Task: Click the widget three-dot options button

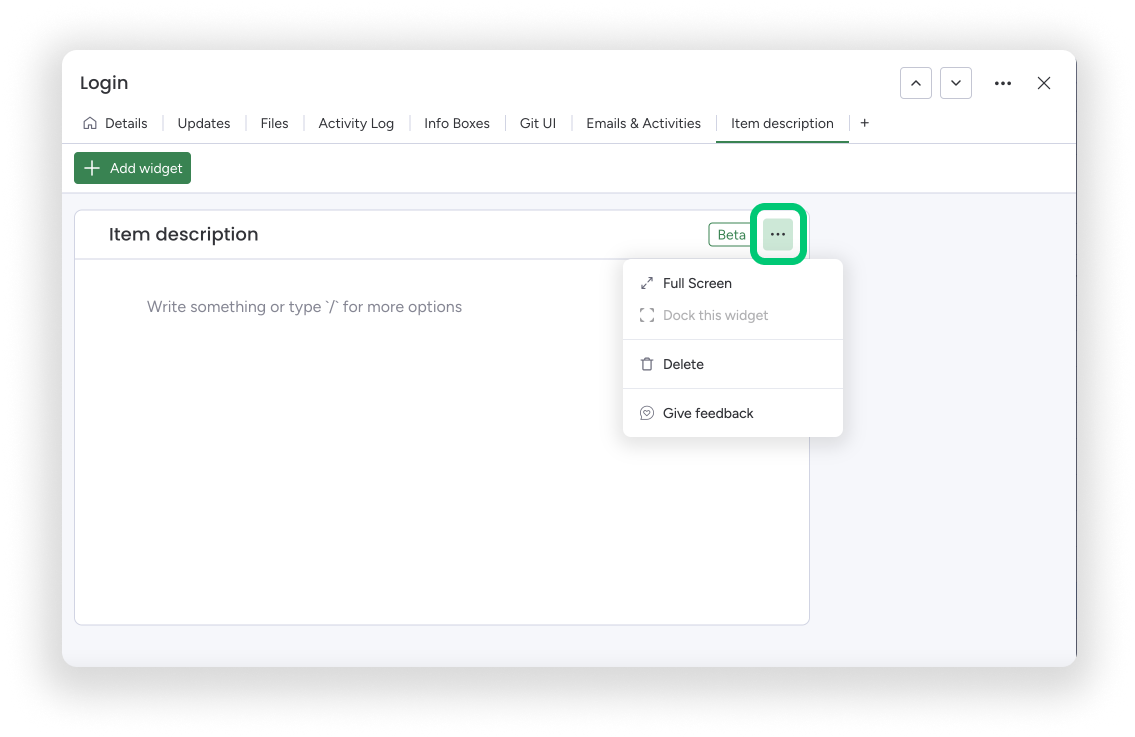Action: (x=778, y=234)
